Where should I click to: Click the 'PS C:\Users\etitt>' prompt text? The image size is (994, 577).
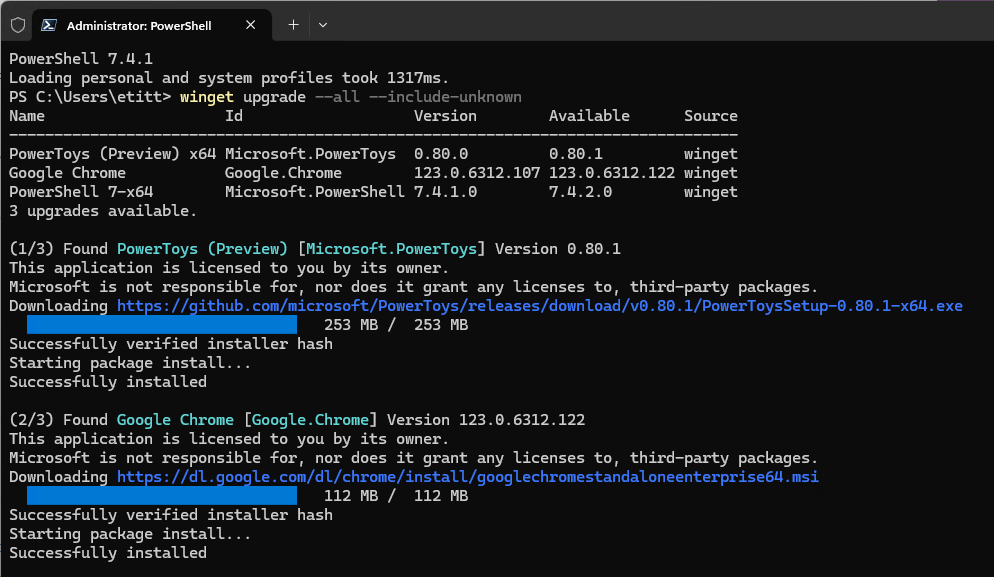pos(90,97)
